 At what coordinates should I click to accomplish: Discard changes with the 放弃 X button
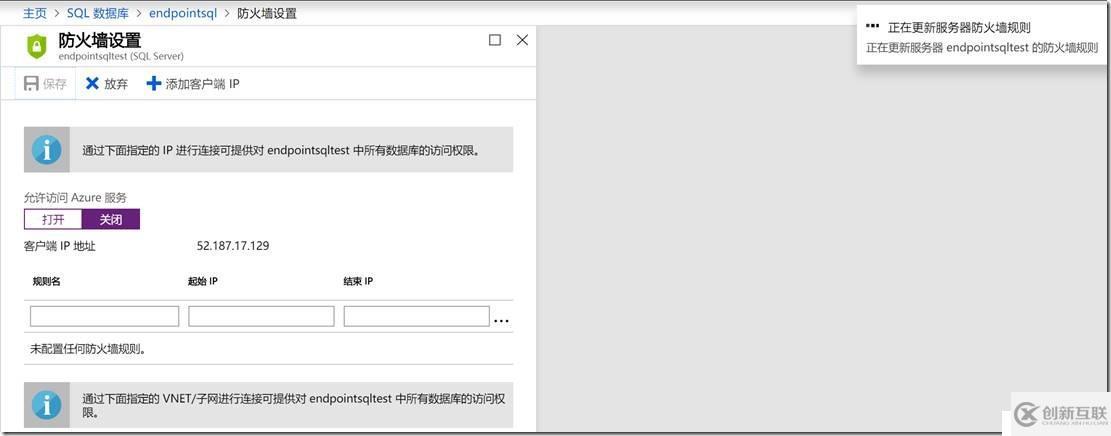(x=107, y=84)
